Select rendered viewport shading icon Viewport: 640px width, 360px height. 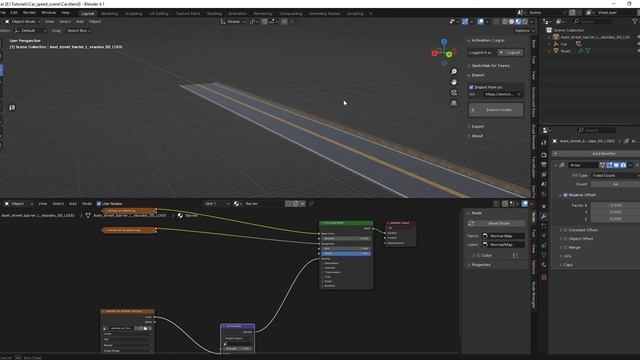tap(524, 22)
